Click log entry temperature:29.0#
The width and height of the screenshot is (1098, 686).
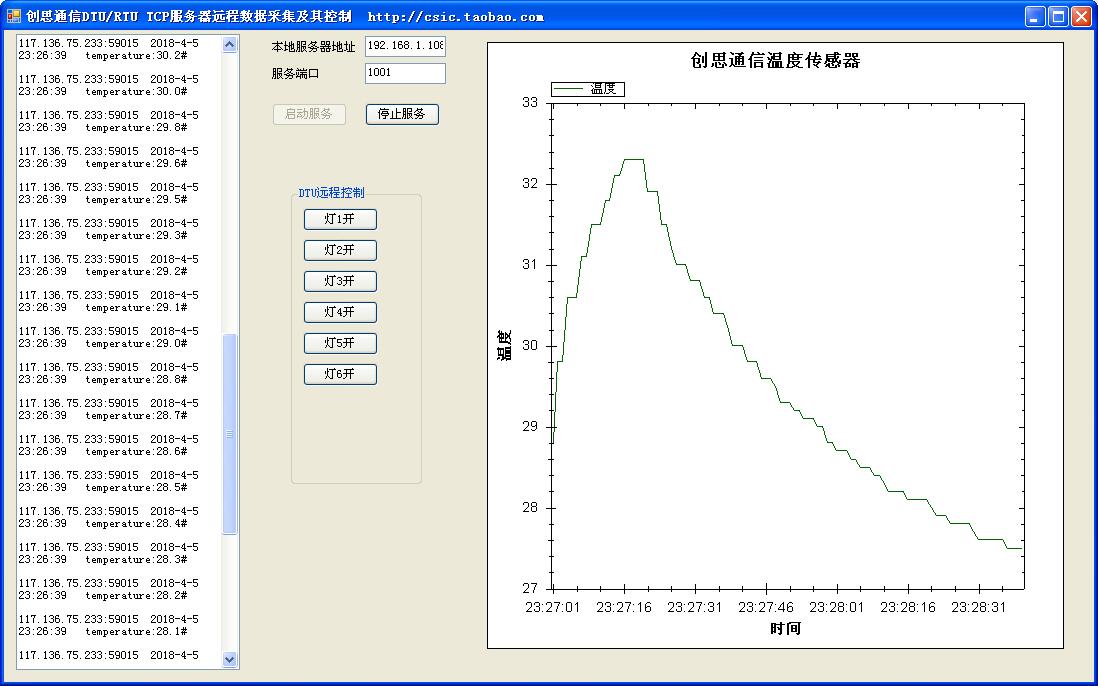point(136,344)
